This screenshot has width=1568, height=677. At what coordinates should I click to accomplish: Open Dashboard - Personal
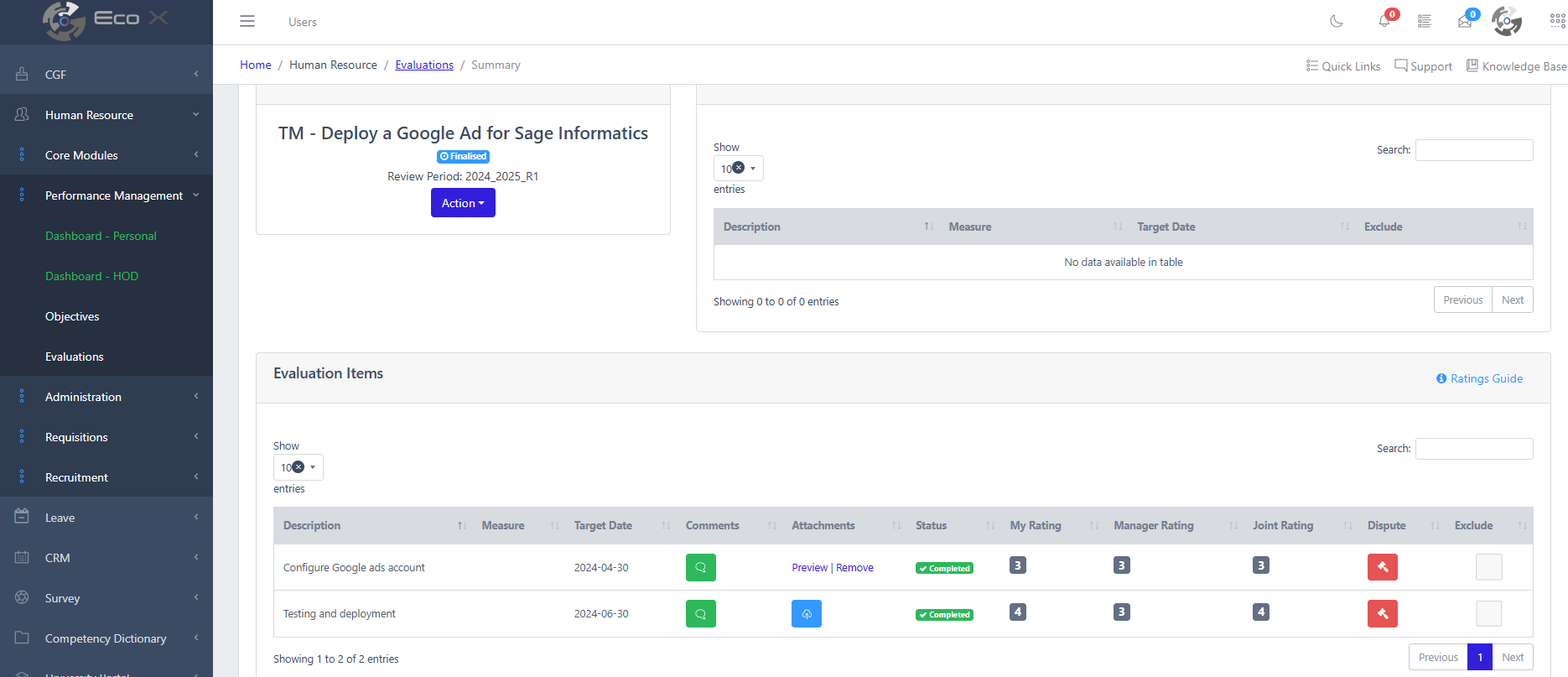point(101,236)
